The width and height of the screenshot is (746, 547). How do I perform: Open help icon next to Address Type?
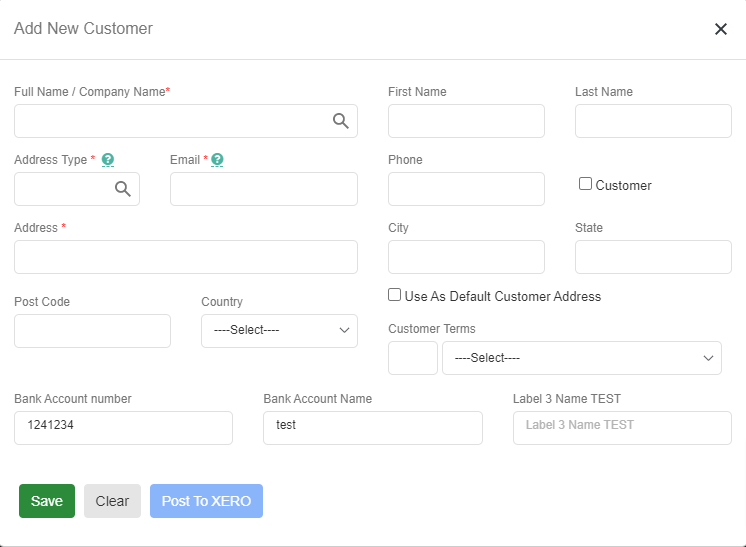coord(108,160)
